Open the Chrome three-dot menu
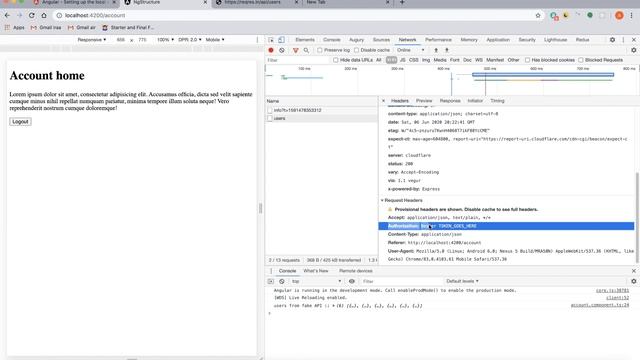 tap(631, 16)
